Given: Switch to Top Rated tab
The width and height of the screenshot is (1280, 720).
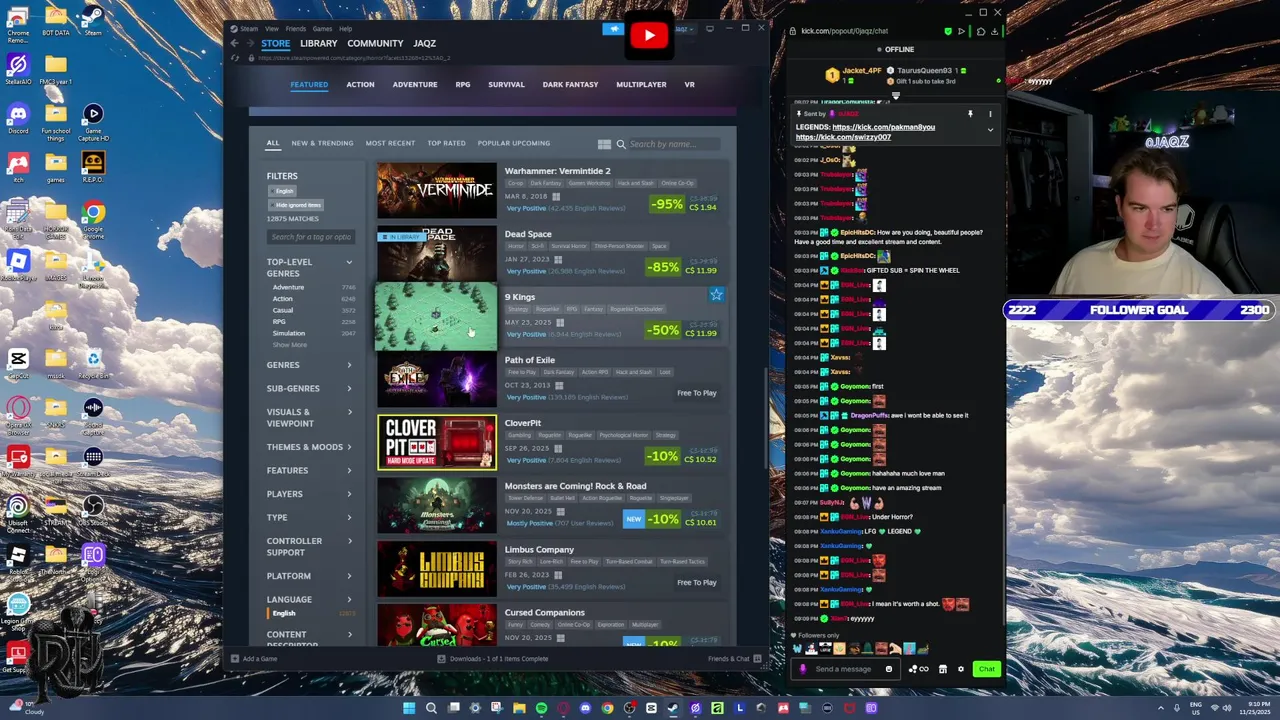Looking at the screenshot, I should point(446,143).
